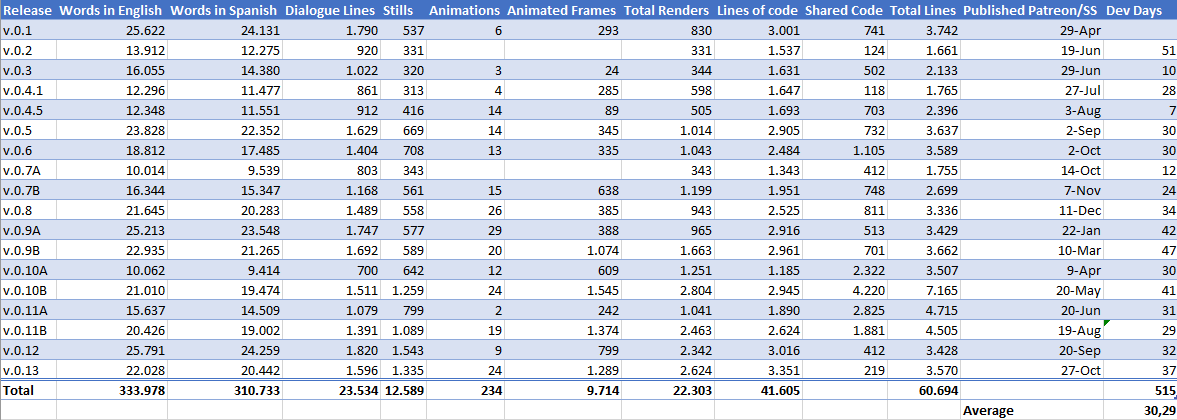Viewport: 1177px width, 420px height.
Task: Select the "Stills" column header
Action: tap(402, 11)
